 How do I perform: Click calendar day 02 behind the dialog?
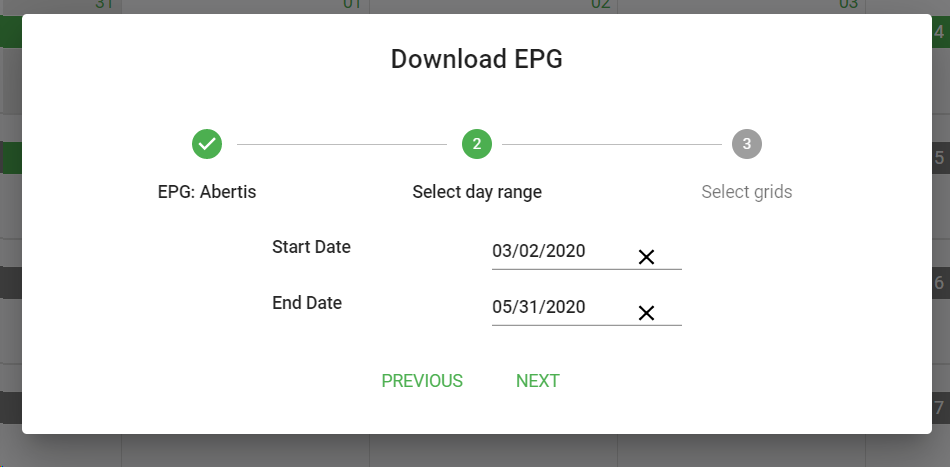click(x=600, y=5)
